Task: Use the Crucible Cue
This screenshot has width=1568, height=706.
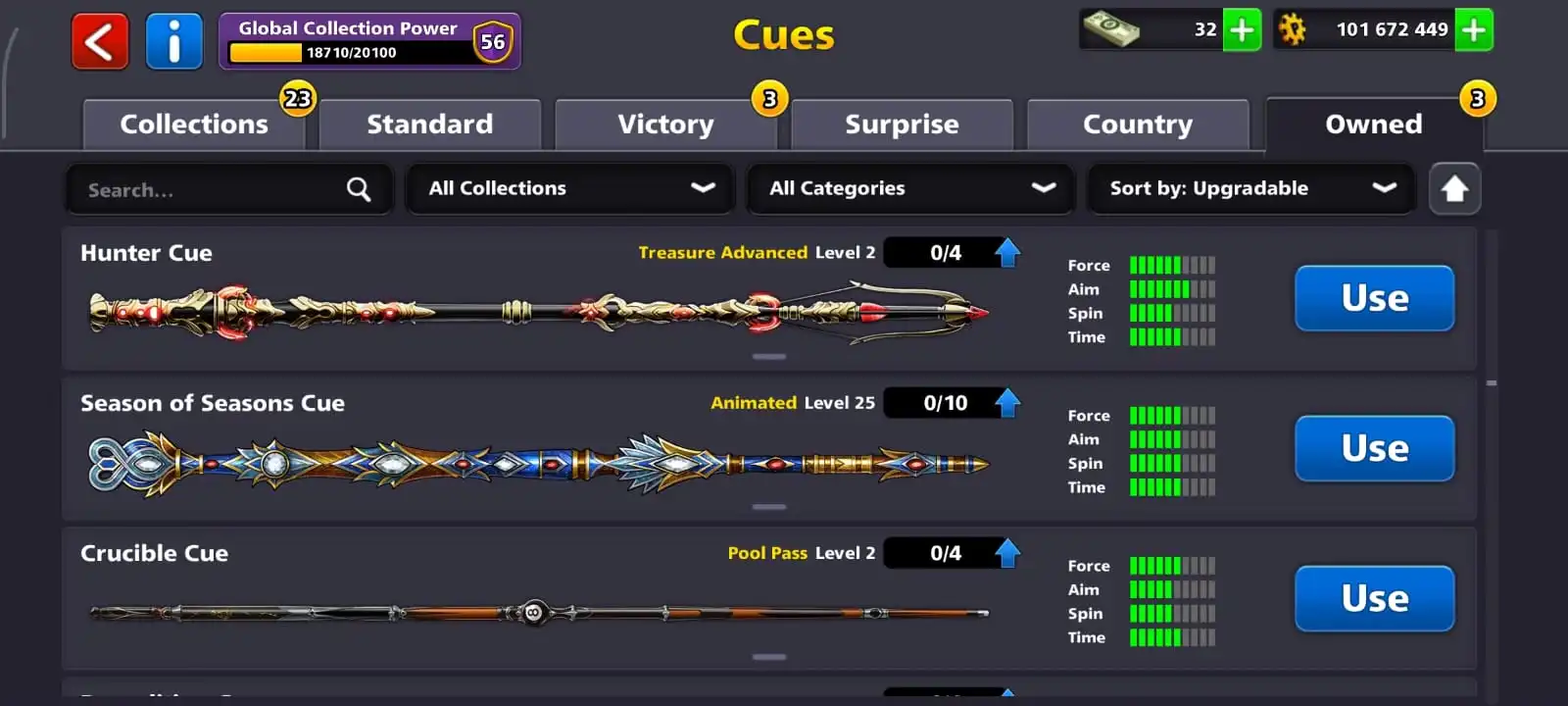Action: click(1375, 598)
